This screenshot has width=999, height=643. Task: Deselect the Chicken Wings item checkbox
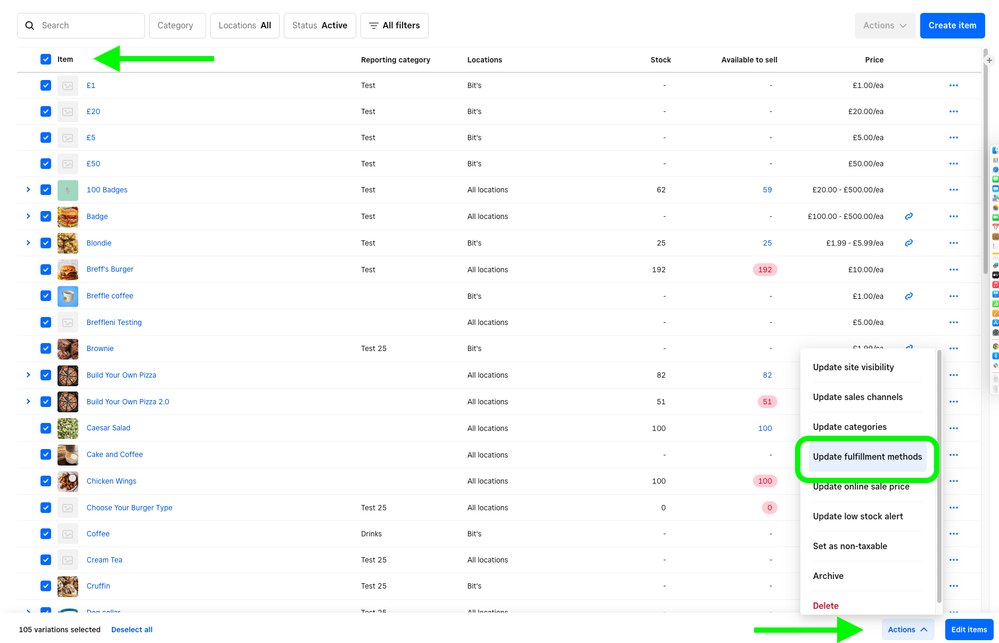46,481
